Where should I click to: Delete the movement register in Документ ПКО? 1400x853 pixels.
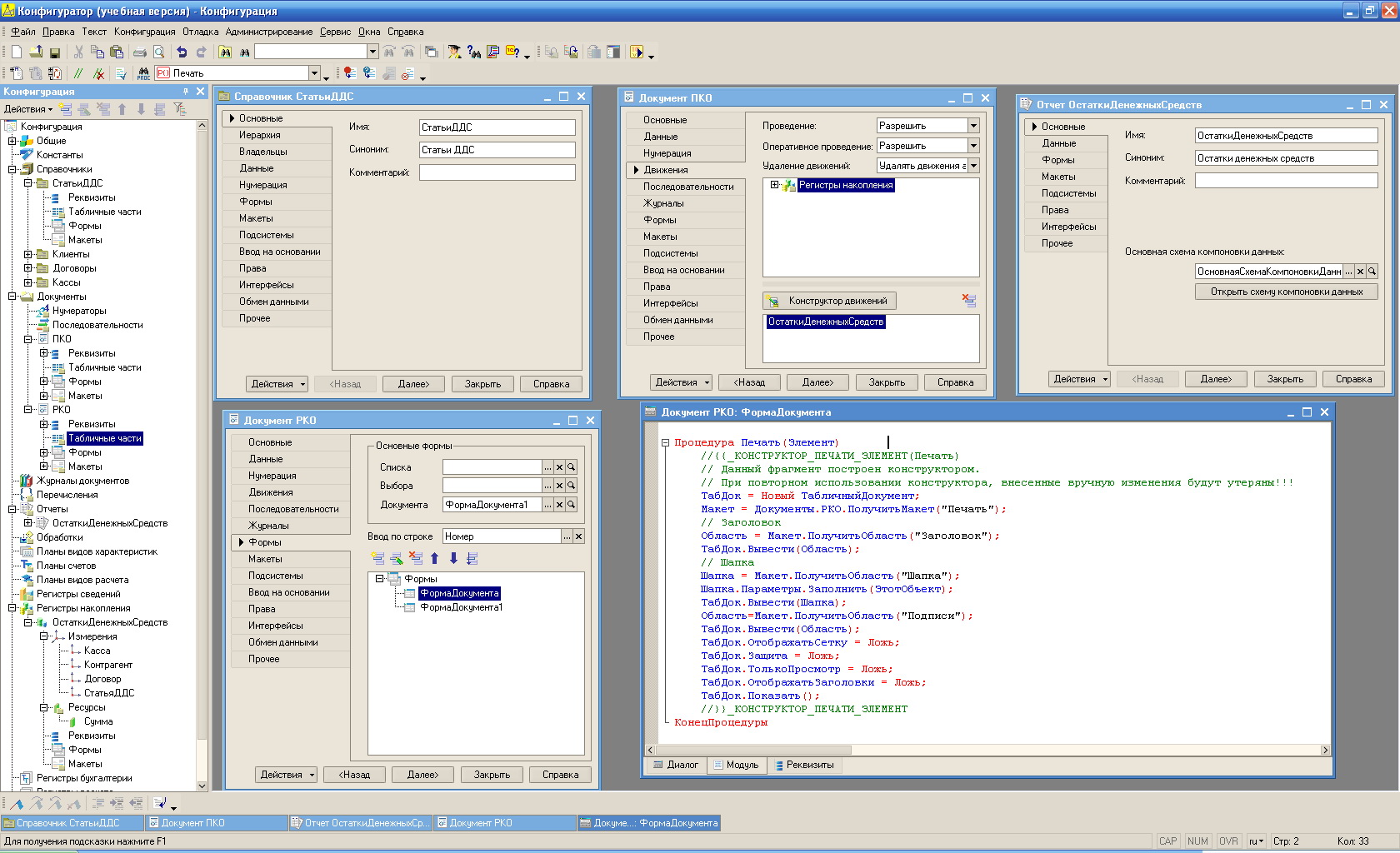(968, 301)
